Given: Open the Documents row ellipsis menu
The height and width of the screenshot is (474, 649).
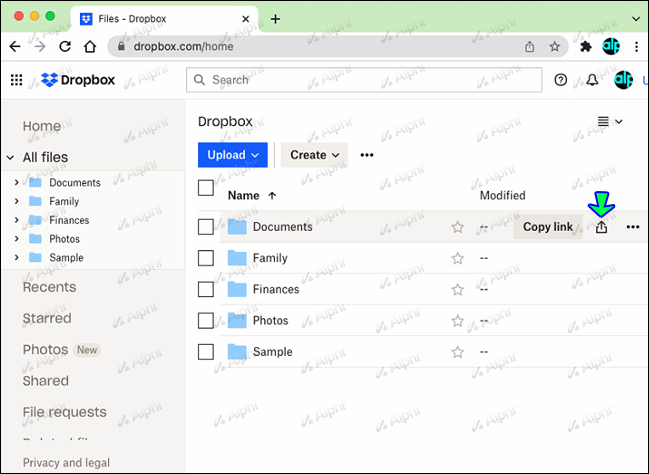Looking at the screenshot, I should (x=633, y=227).
